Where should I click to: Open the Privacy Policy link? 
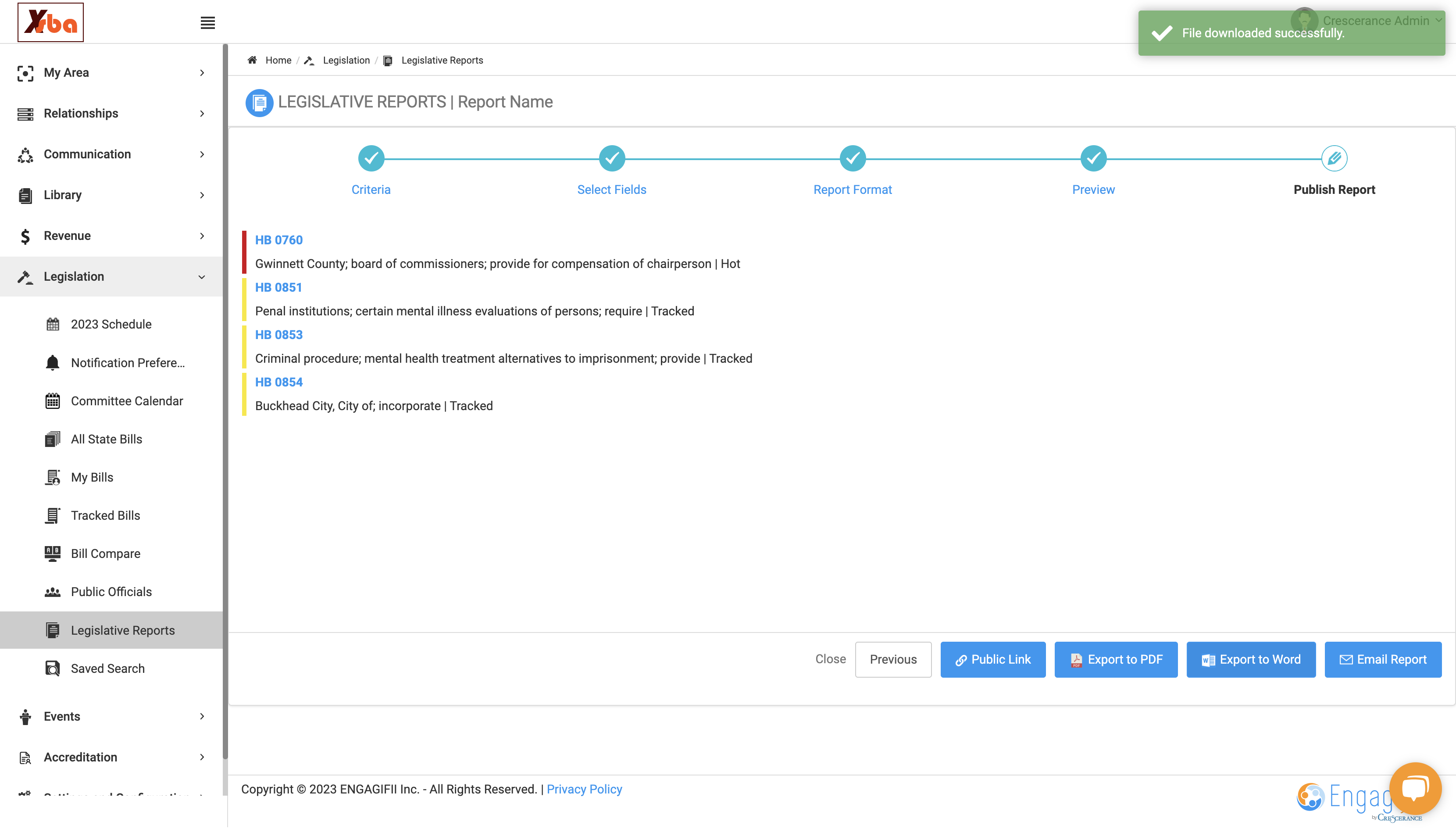pos(584,789)
